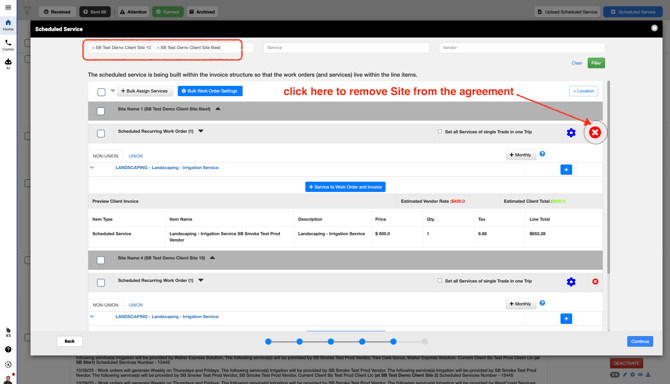The width and height of the screenshot is (670, 384).
Task: Check Site Name 4 Scheduled Recurring Work Order checkbox
Action: [101, 282]
